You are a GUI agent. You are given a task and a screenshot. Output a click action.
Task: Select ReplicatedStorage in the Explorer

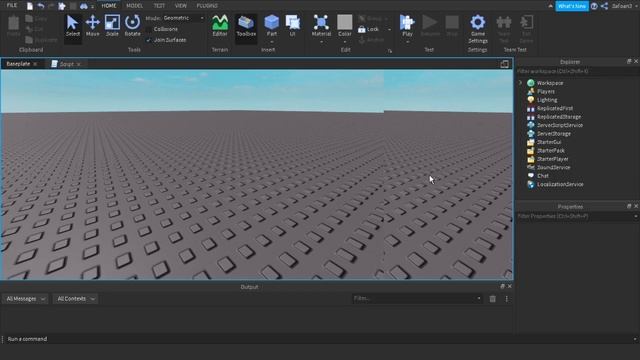click(558, 117)
